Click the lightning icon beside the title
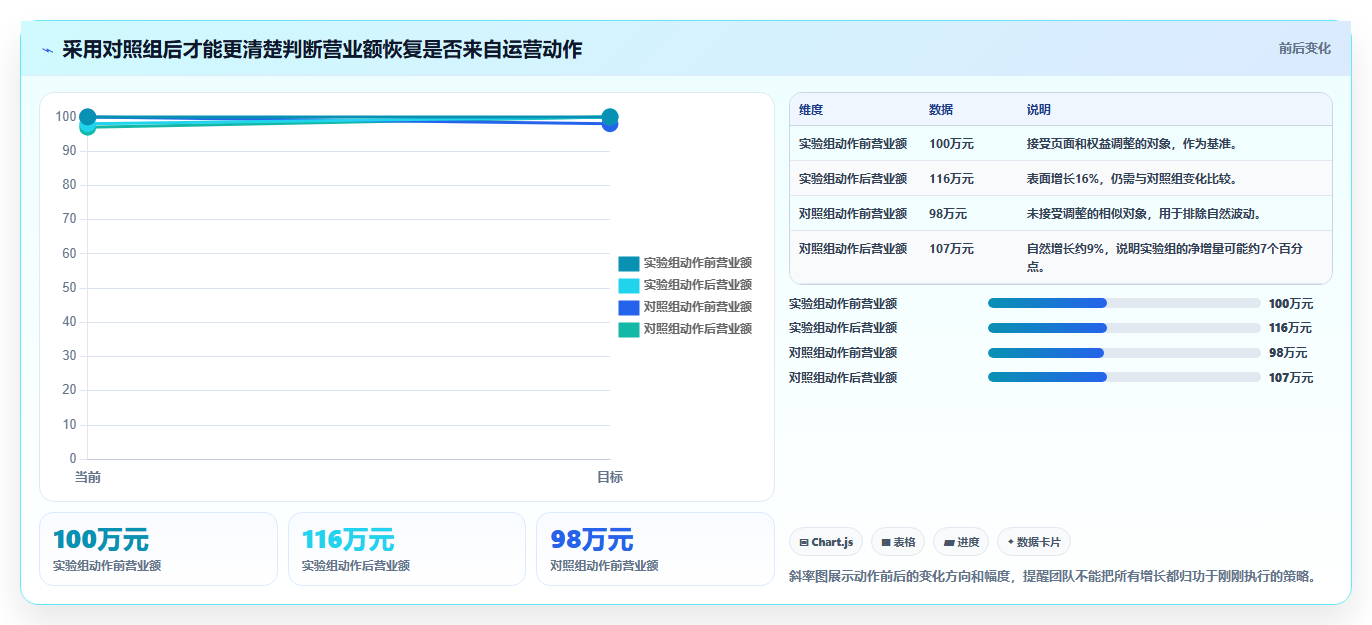Viewport: 1372px width, 625px height. [48, 50]
